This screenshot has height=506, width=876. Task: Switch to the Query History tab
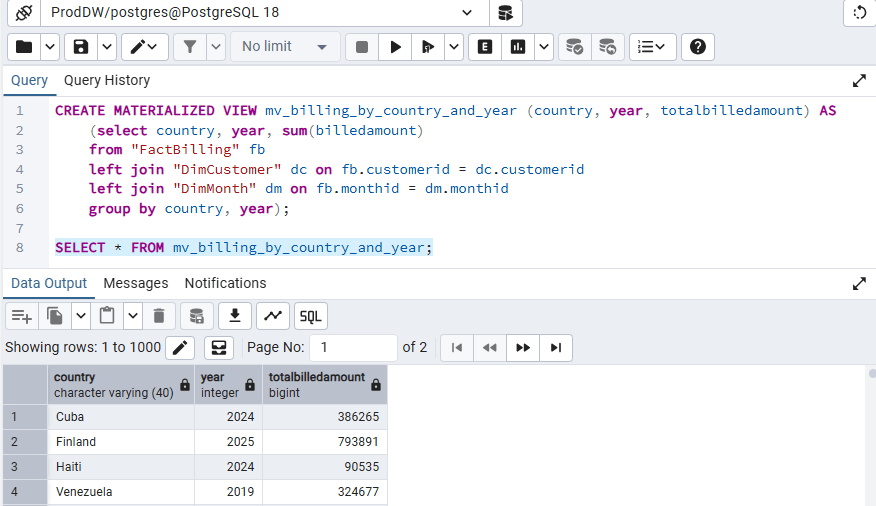tap(107, 80)
